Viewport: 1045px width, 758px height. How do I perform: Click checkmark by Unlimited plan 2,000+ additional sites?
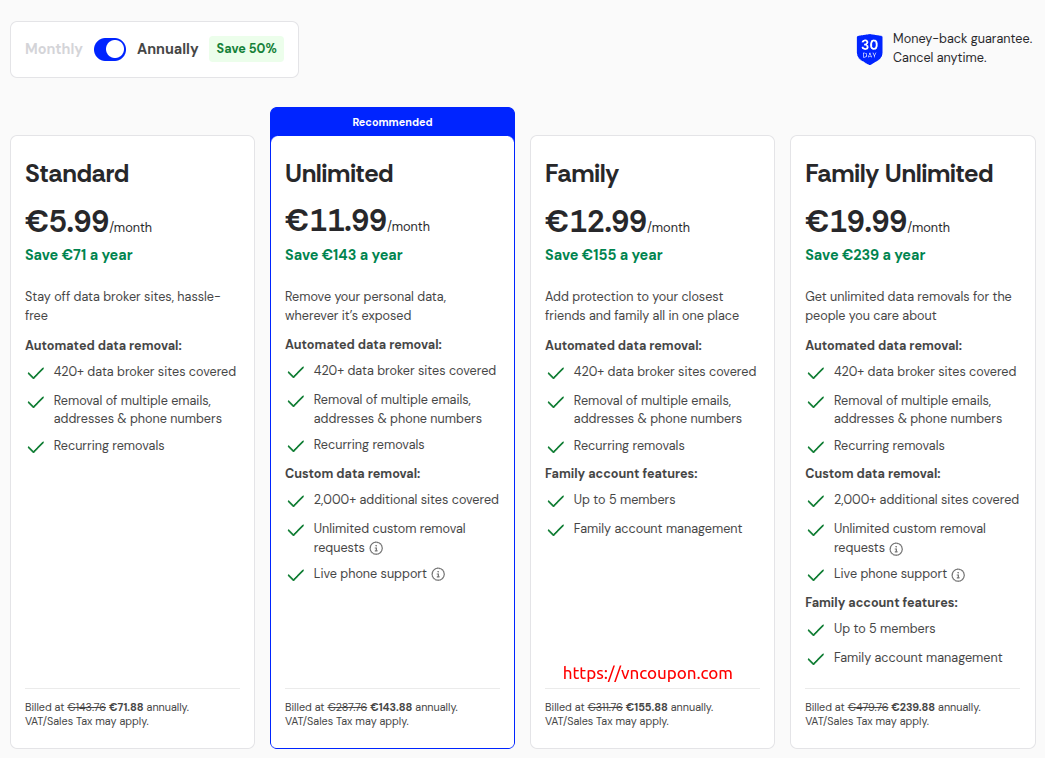(296, 501)
